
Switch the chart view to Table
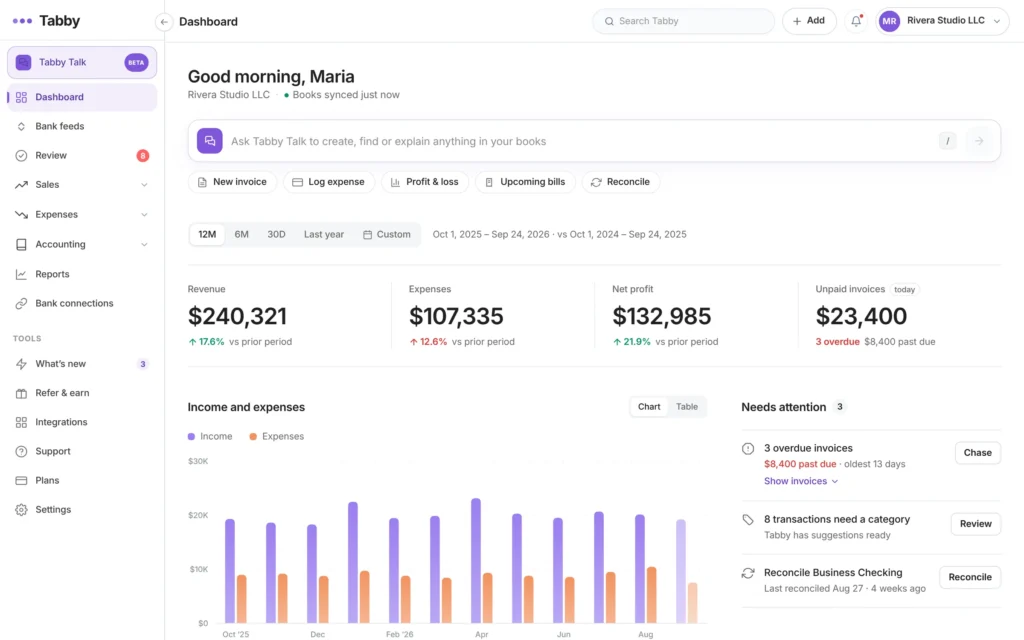pyautogui.click(x=686, y=407)
